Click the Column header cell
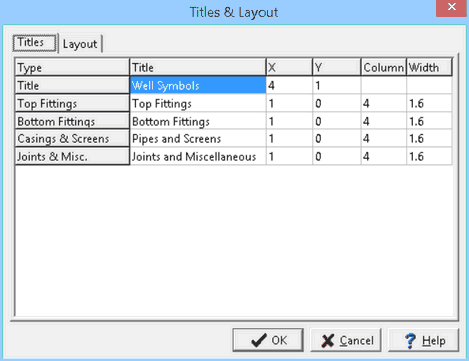 (x=384, y=67)
